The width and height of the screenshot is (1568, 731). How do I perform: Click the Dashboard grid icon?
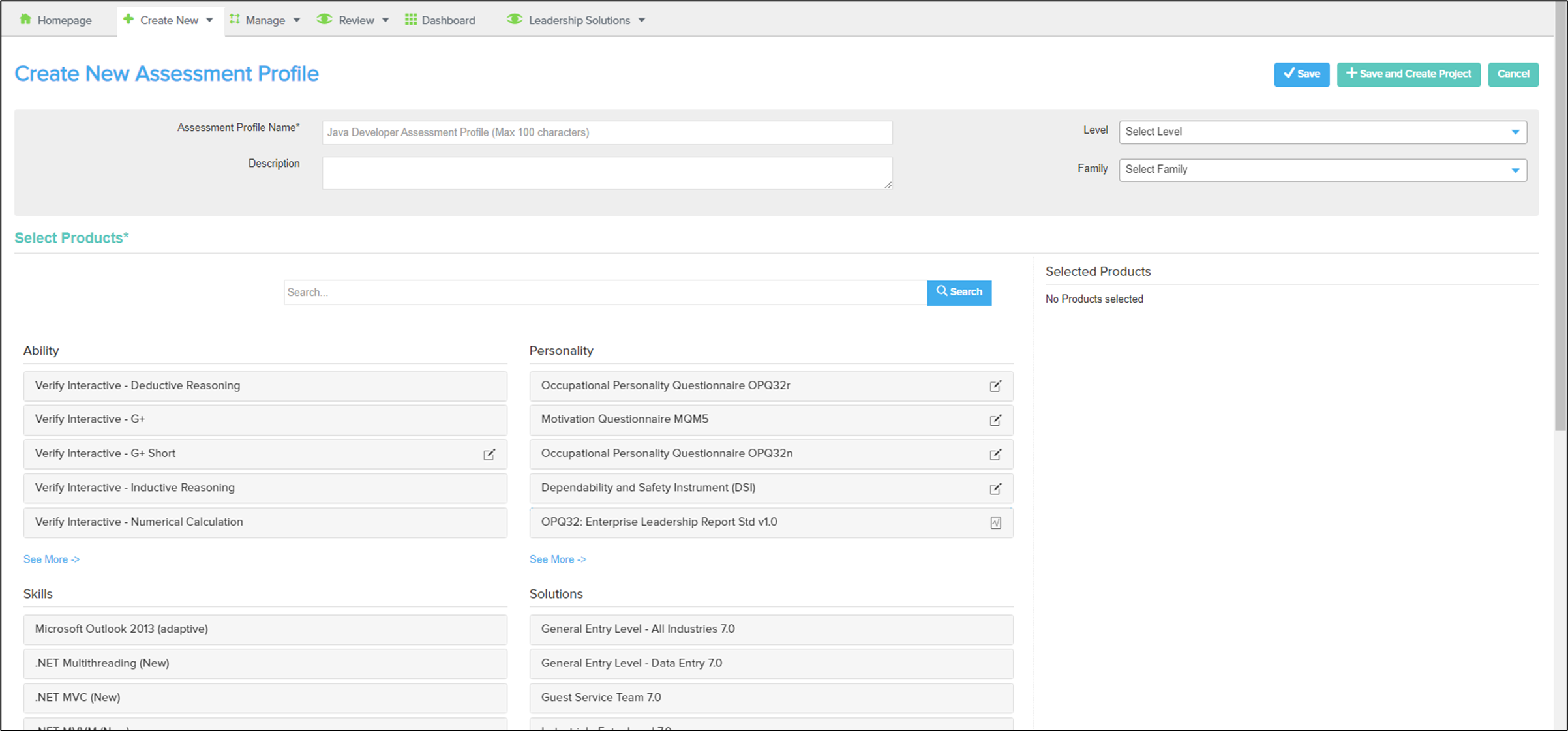point(411,20)
